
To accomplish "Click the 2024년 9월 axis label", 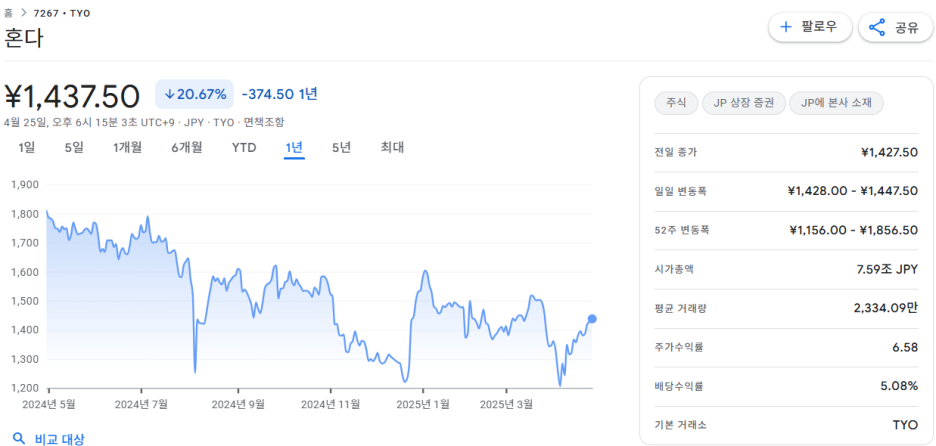I will click(238, 404).
